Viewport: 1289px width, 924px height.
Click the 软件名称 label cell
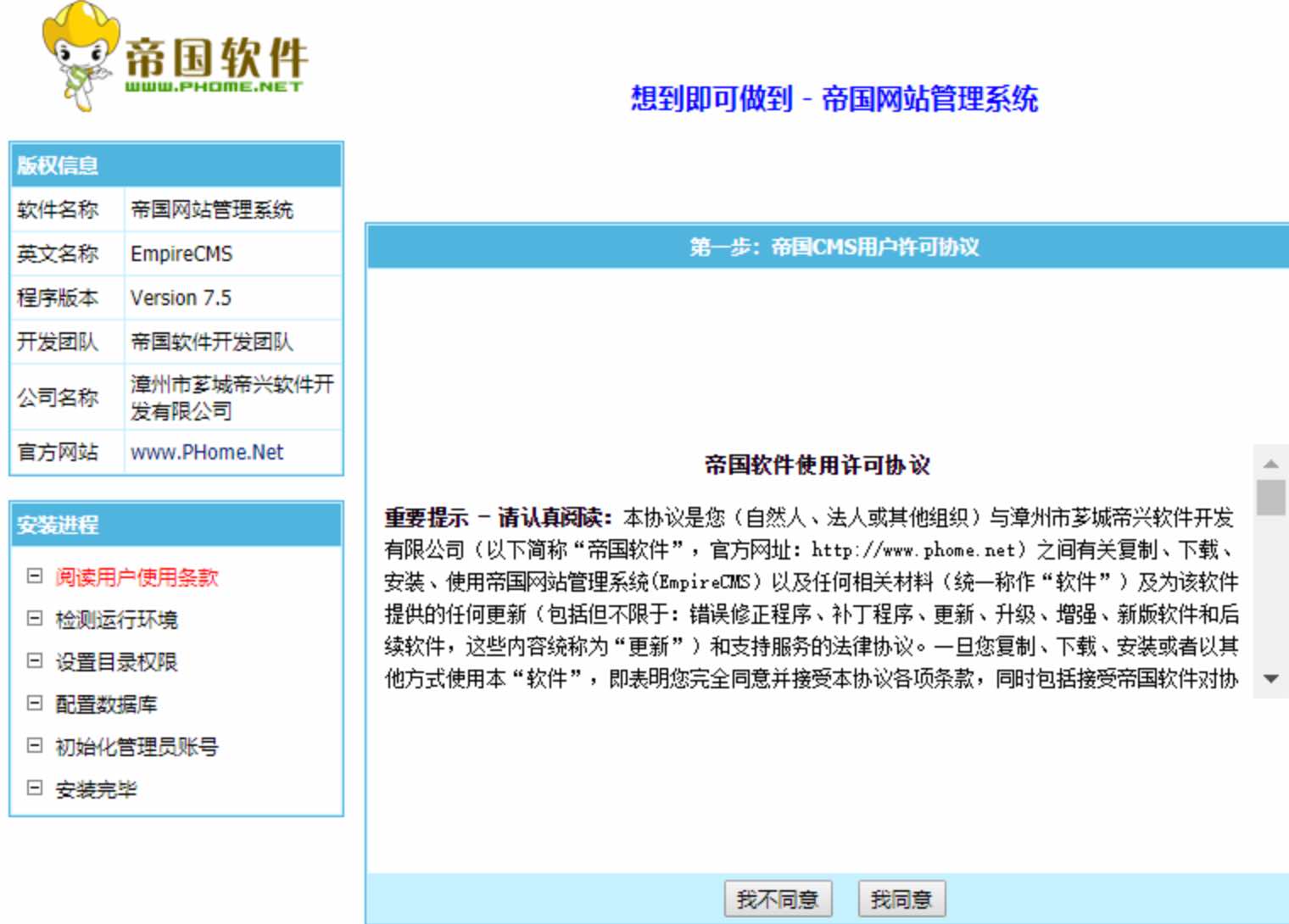(x=68, y=209)
